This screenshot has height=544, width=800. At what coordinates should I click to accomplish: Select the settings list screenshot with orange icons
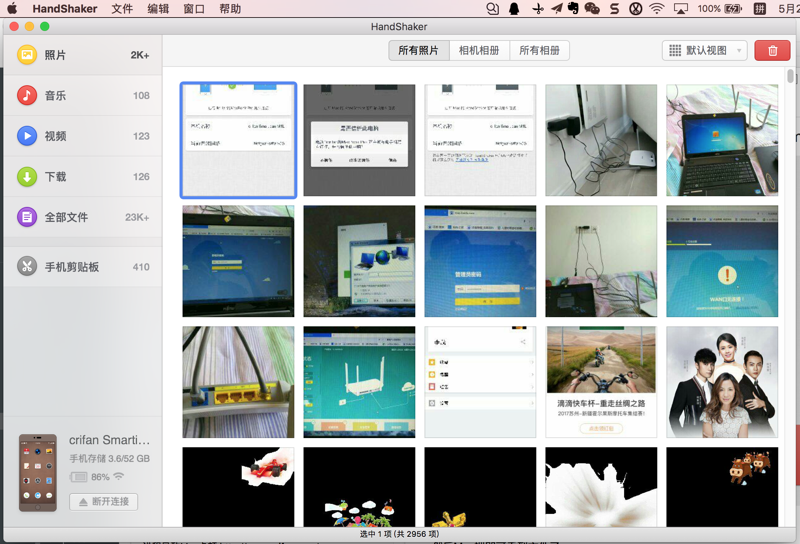(480, 382)
